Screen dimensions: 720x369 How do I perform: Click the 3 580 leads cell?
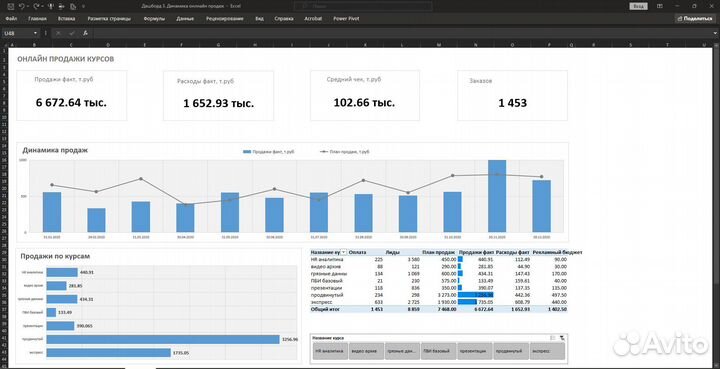tap(413, 259)
